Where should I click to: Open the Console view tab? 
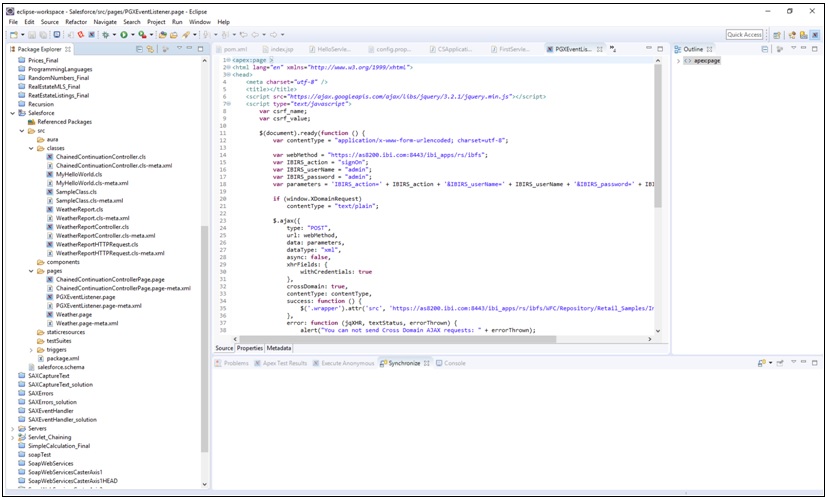(451, 363)
